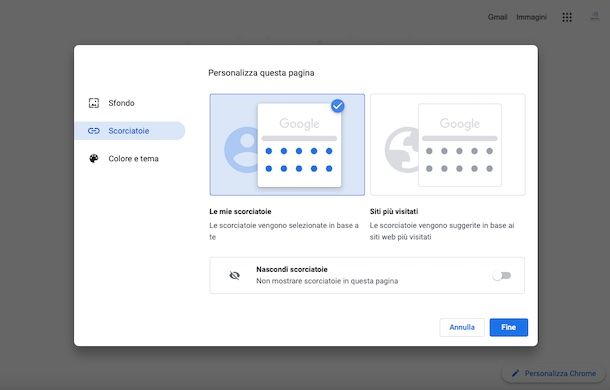This screenshot has height=390, width=610.
Task: Click the blue checkmark on selected shortcut card
Action: click(338, 106)
